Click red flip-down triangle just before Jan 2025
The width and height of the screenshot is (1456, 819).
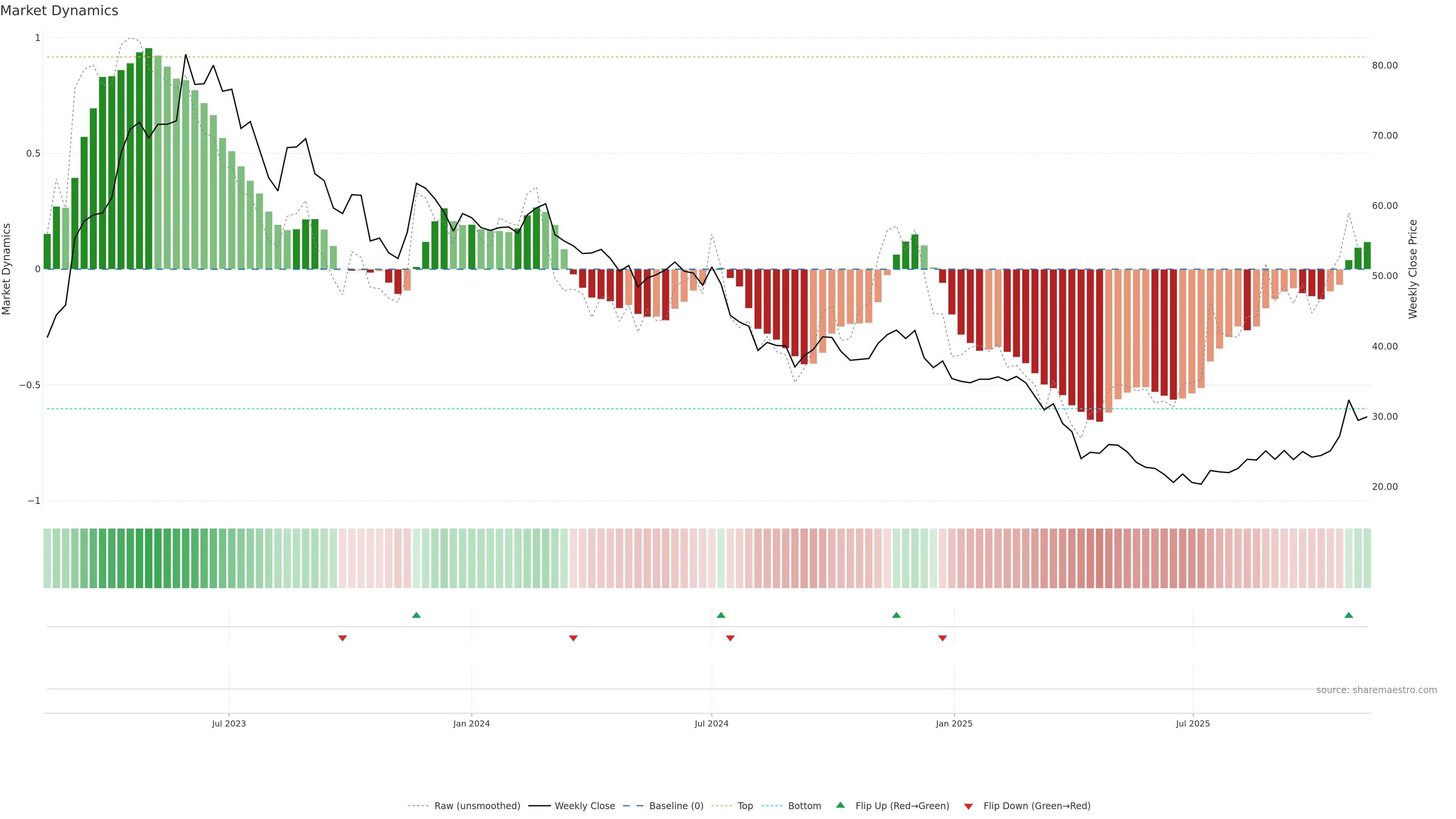(942, 638)
